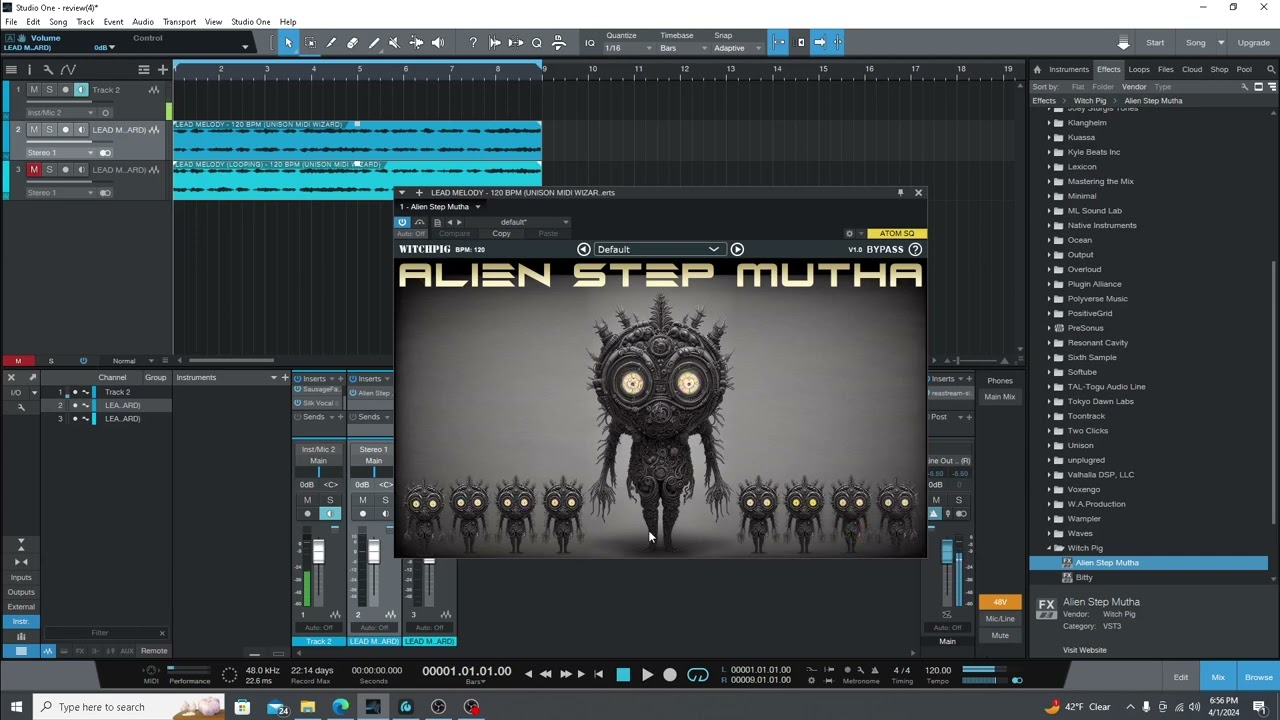Toggle loop mode in the transport bar
The image size is (1280, 720).
pos(698,675)
